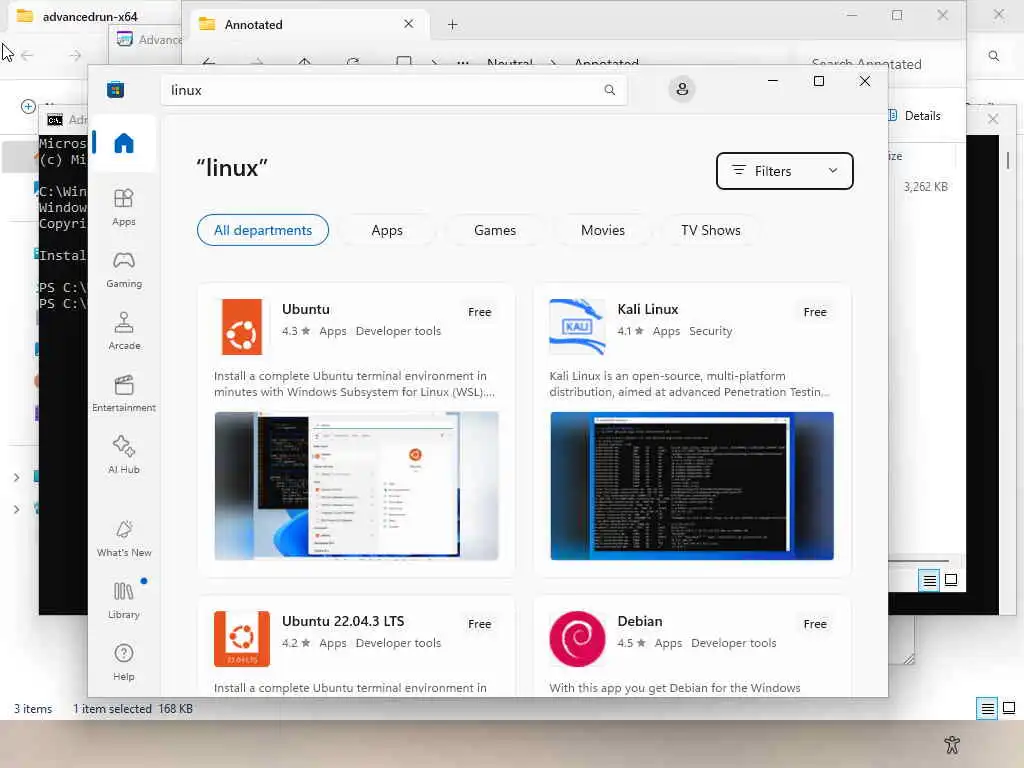Viewport: 1024px width, 768px height.
Task: Open the Home tab in Microsoft Store sidebar
Action: pos(123,143)
